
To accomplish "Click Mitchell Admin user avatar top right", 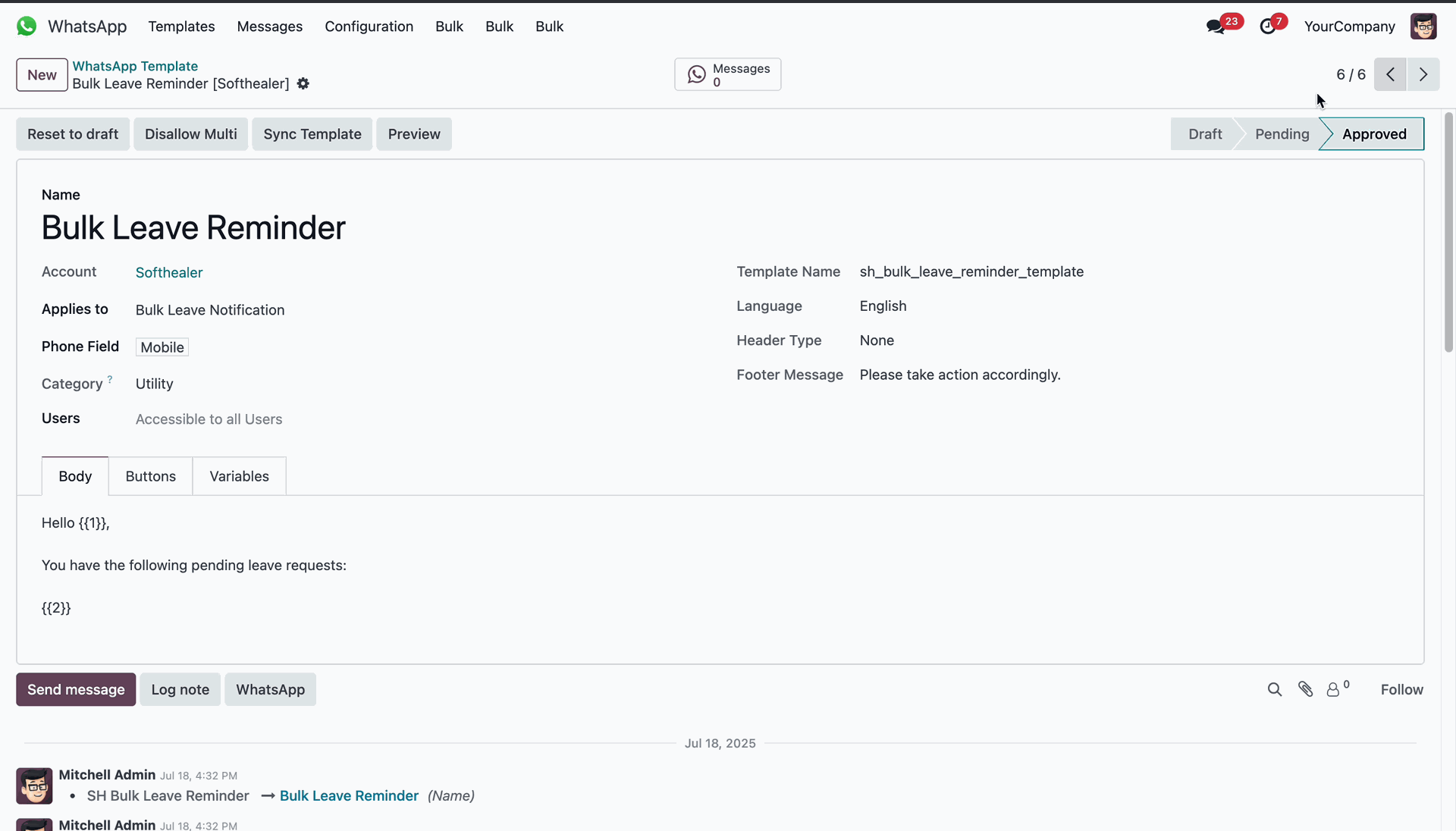I will click(1423, 27).
